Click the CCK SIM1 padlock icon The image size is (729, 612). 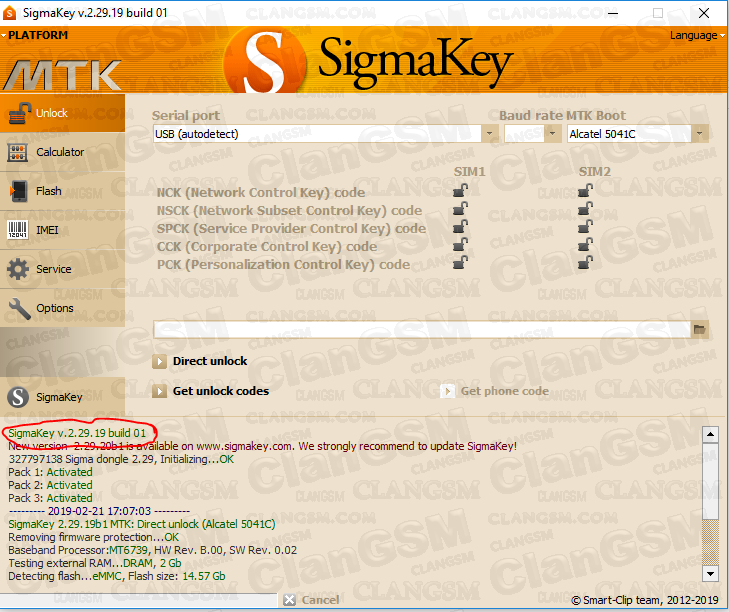coord(461,245)
